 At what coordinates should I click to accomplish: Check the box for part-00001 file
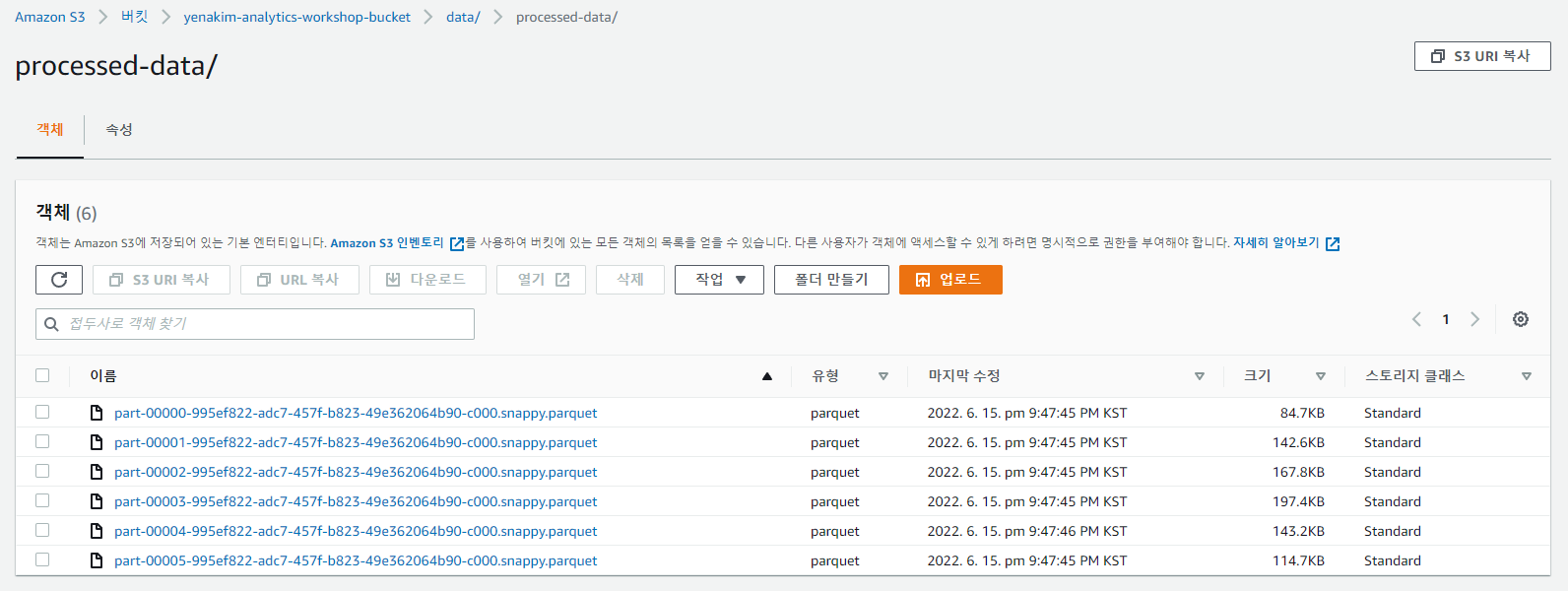(42, 441)
